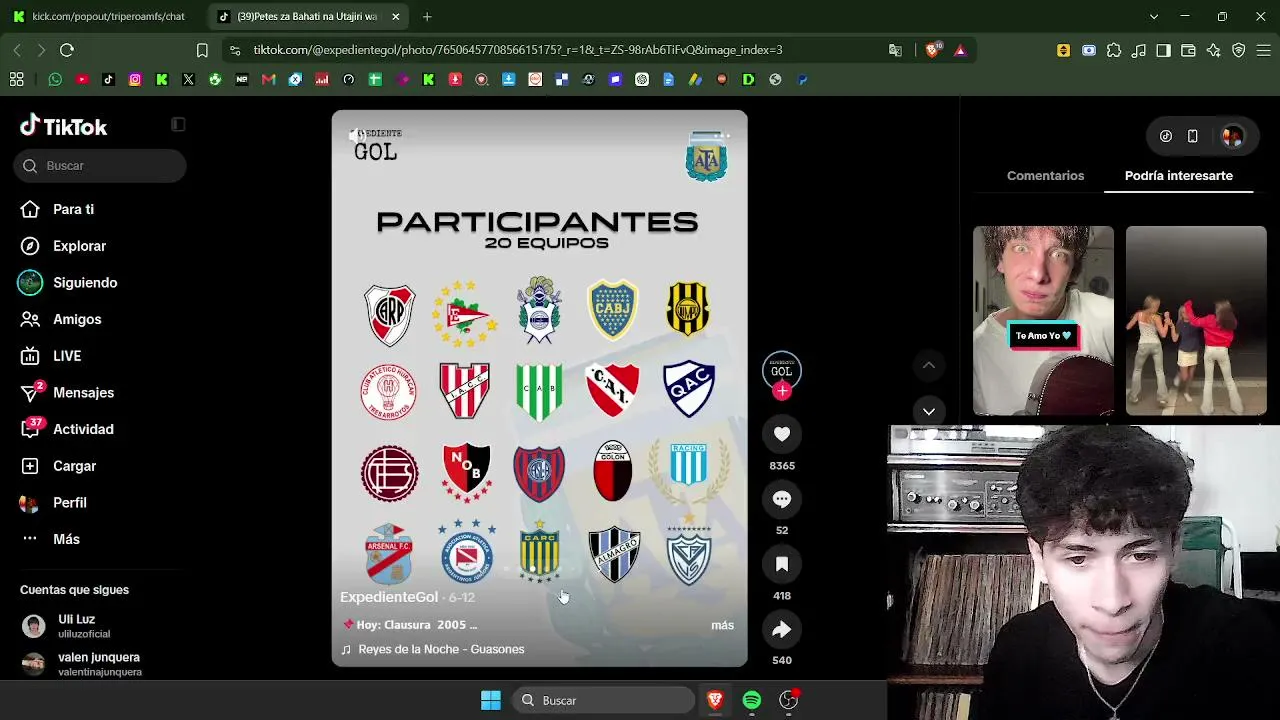The height and width of the screenshot is (720, 1280).
Task: Open a new browser tab
Action: (x=427, y=17)
